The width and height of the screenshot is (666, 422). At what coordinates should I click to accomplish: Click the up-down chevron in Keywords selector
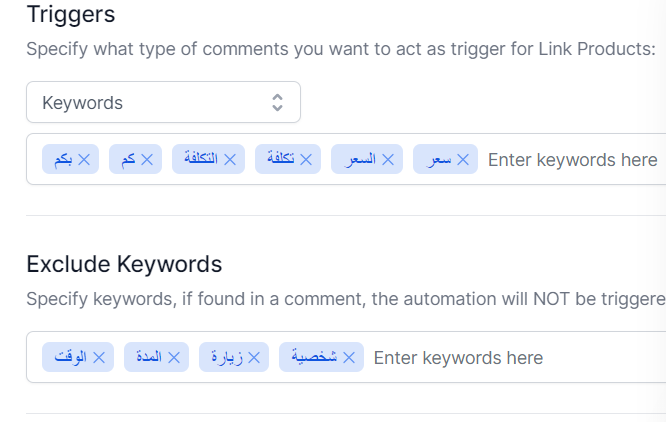coord(277,103)
